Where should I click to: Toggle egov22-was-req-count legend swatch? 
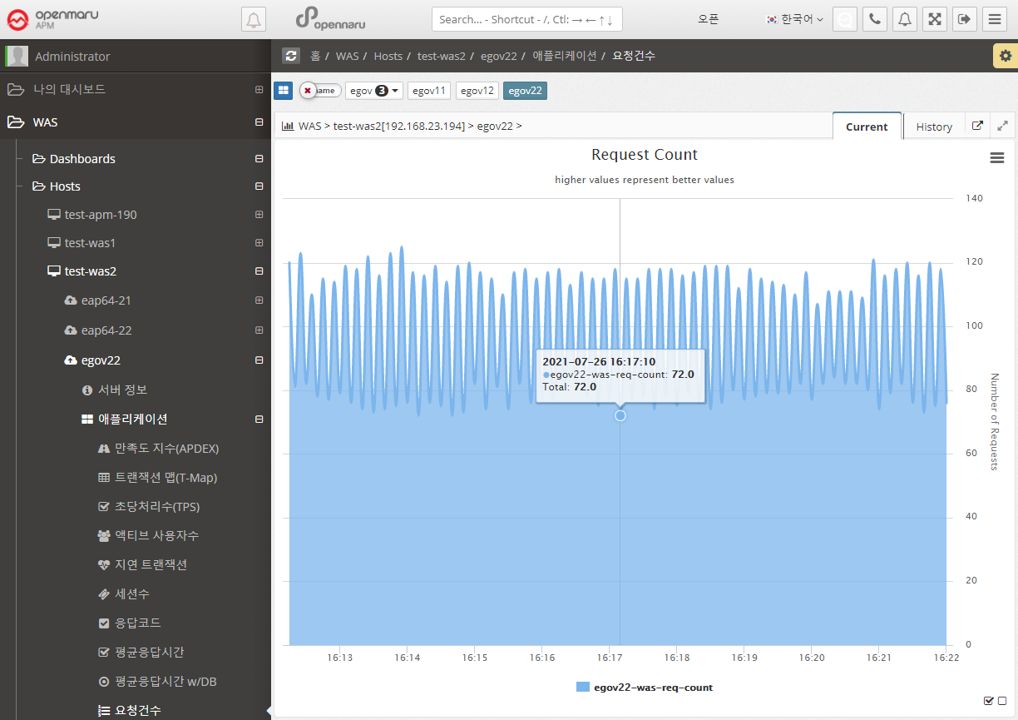[x=583, y=687]
